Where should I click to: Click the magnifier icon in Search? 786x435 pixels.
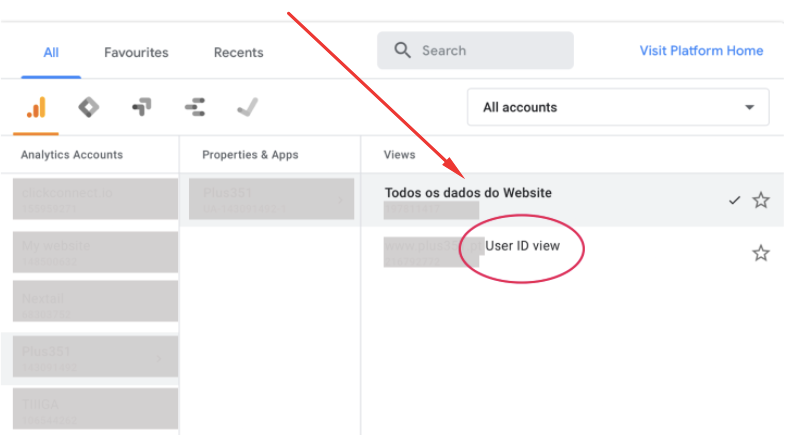403,50
